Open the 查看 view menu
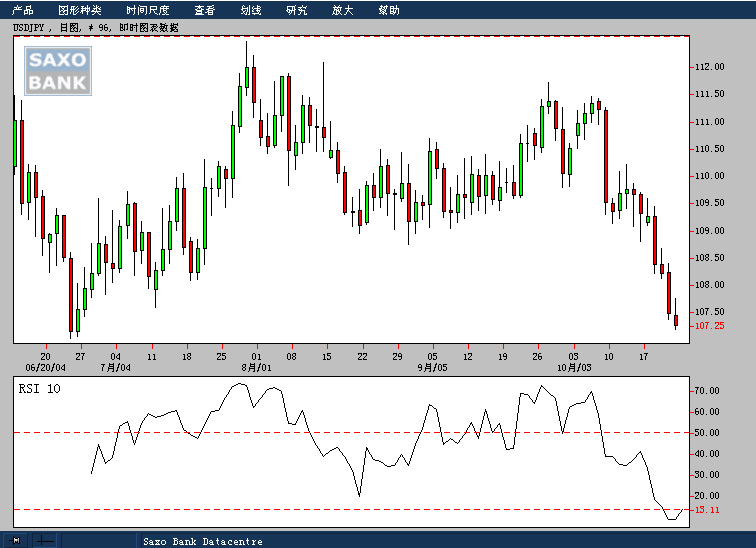Image resolution: width=756 pixels, height=548 pixels. click(204, 10)
